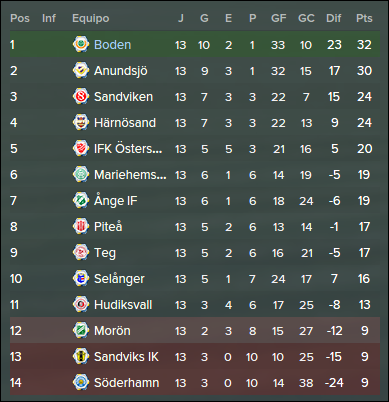The width and height of the screenshot is (389, 402).
Task: Click the Sandviks IK club badge
Action: point(81,356)
